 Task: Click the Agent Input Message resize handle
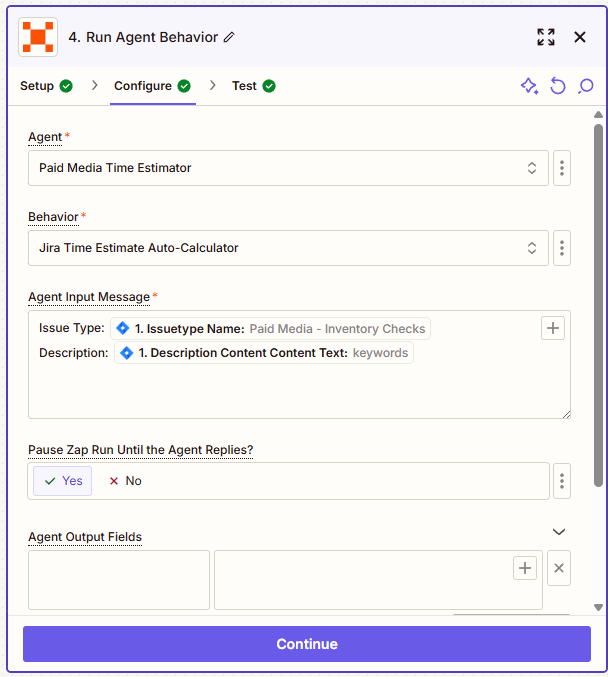[x=566, y=414]
